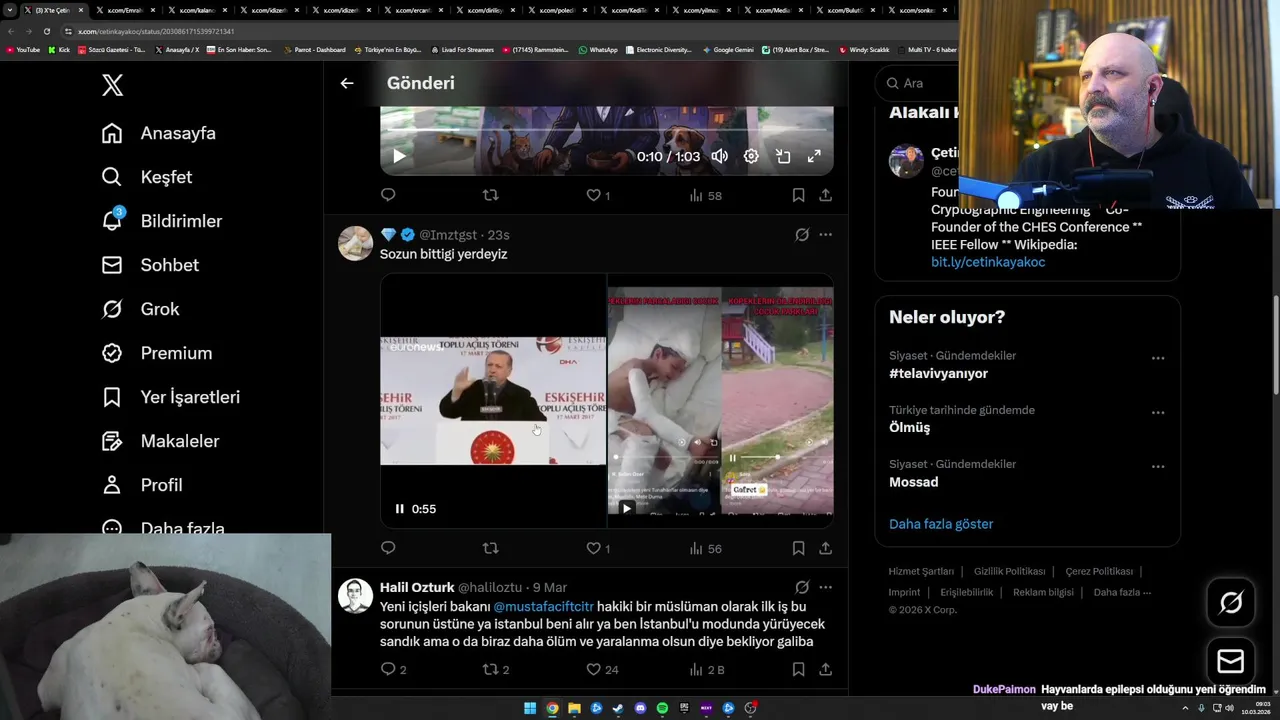Viewport: 1280px width, 720px height.
Task: Open more options on @Imztgst post
Action: [x=825, y=235]
